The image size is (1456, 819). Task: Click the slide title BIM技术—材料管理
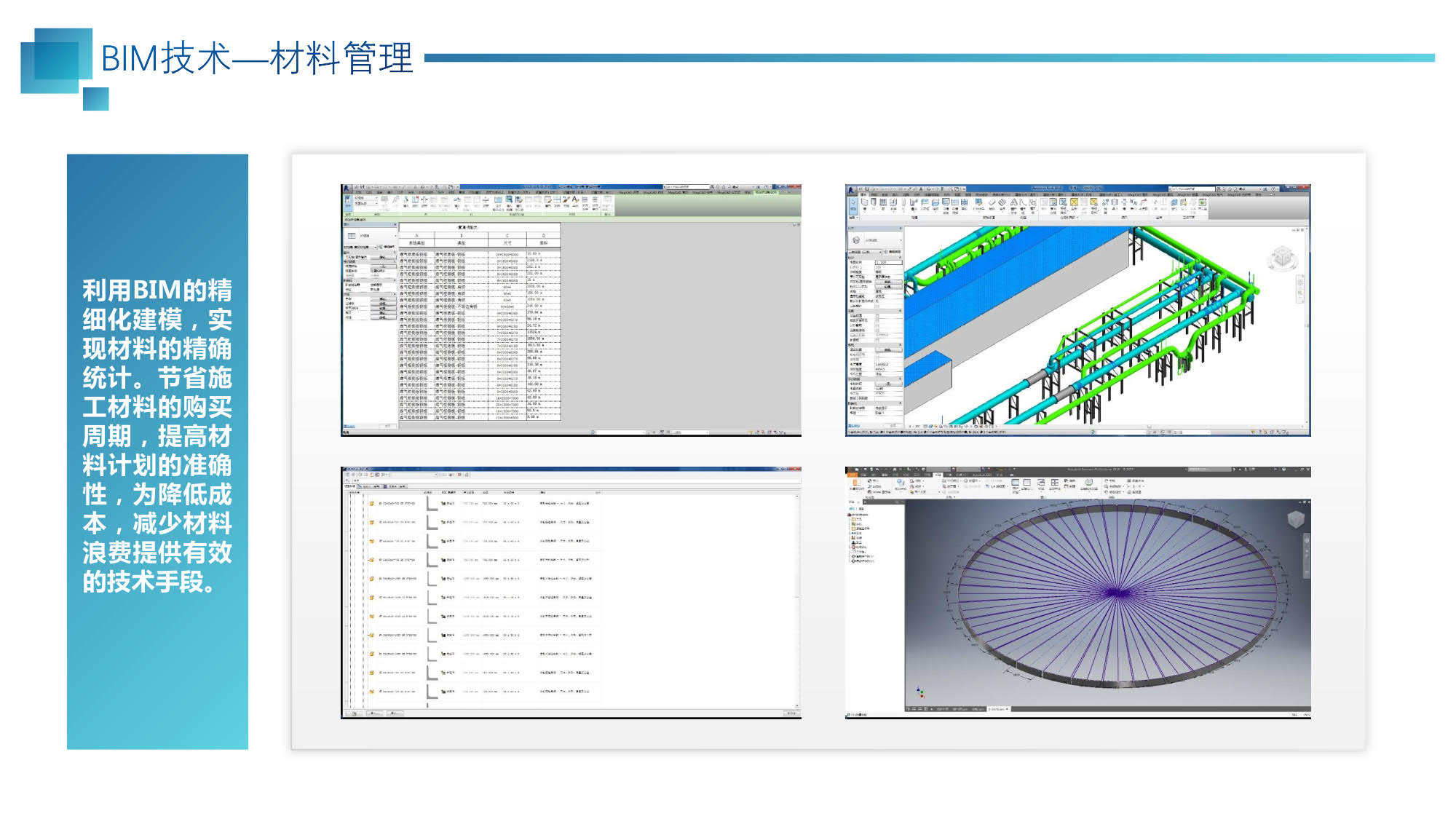(x=257, y=58)
